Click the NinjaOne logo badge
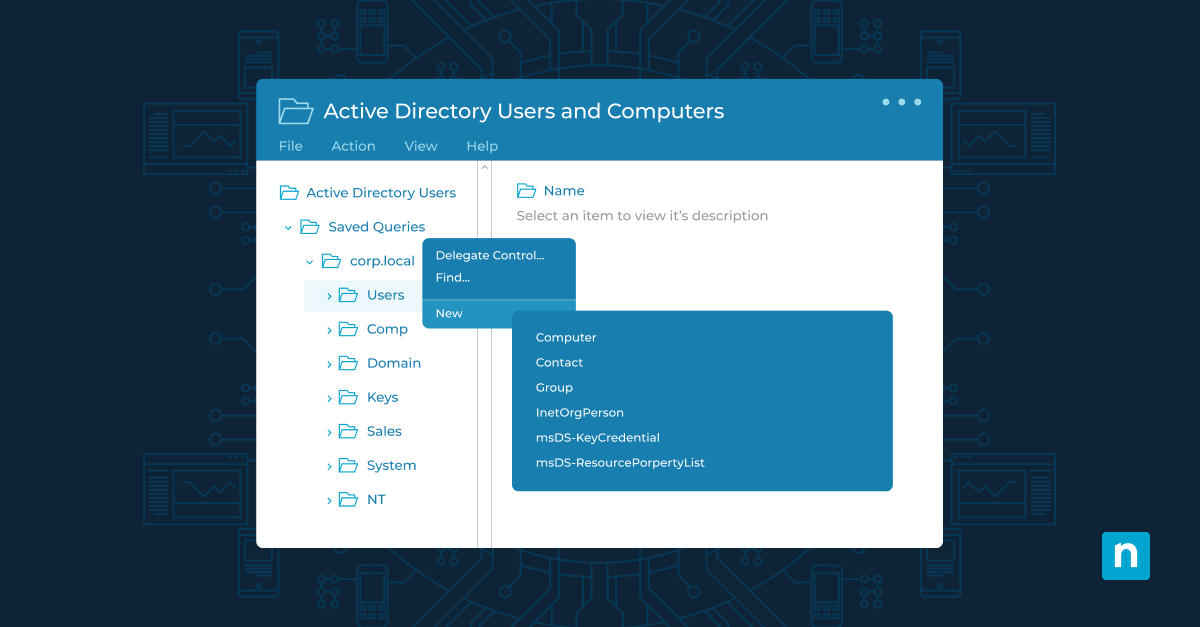The width and height of the screenshot is (1200, 627). (x=1125, y=556)
